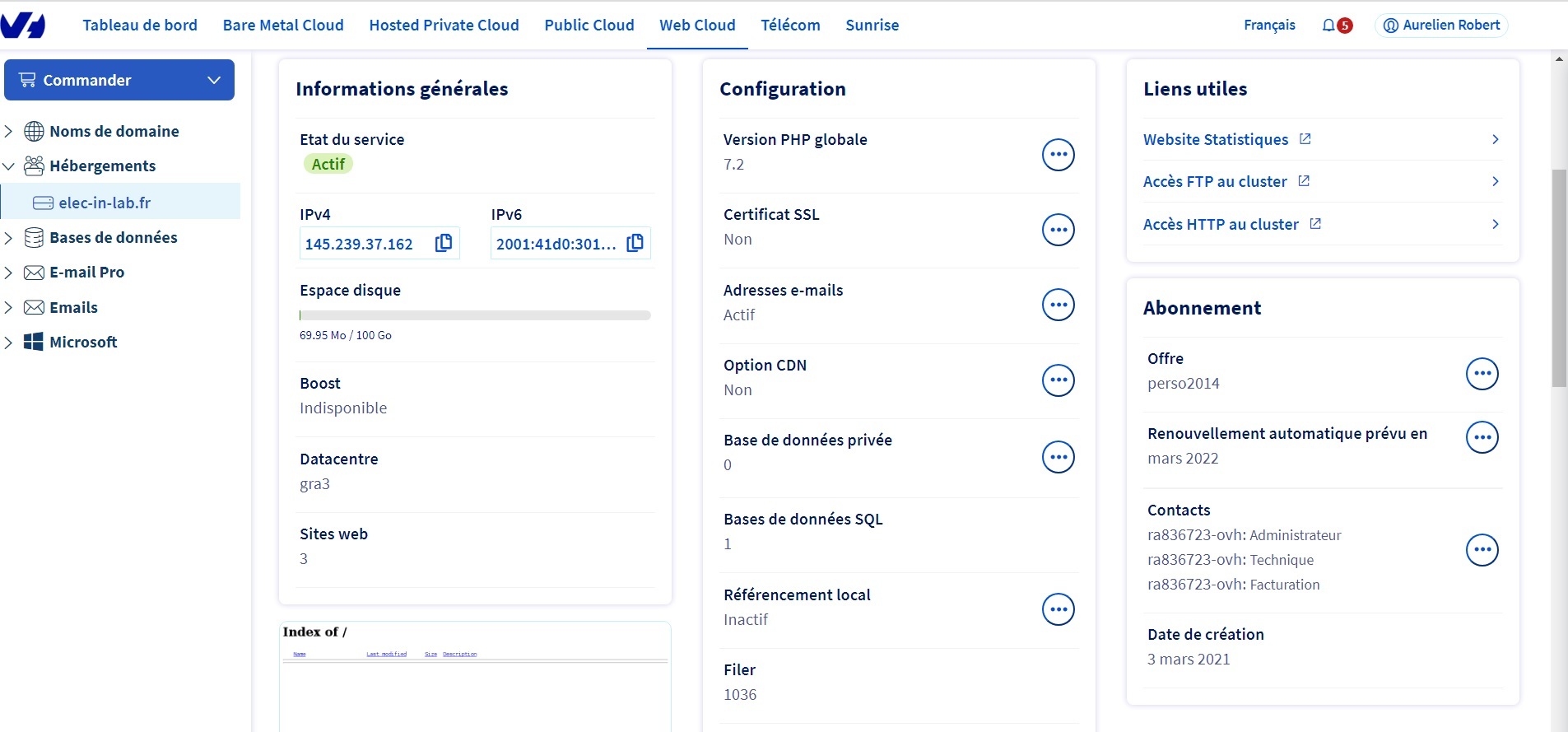Open actions menu for Option CDN
Viewport: 1568px width, 732px height.
[x=1058, y=380]
